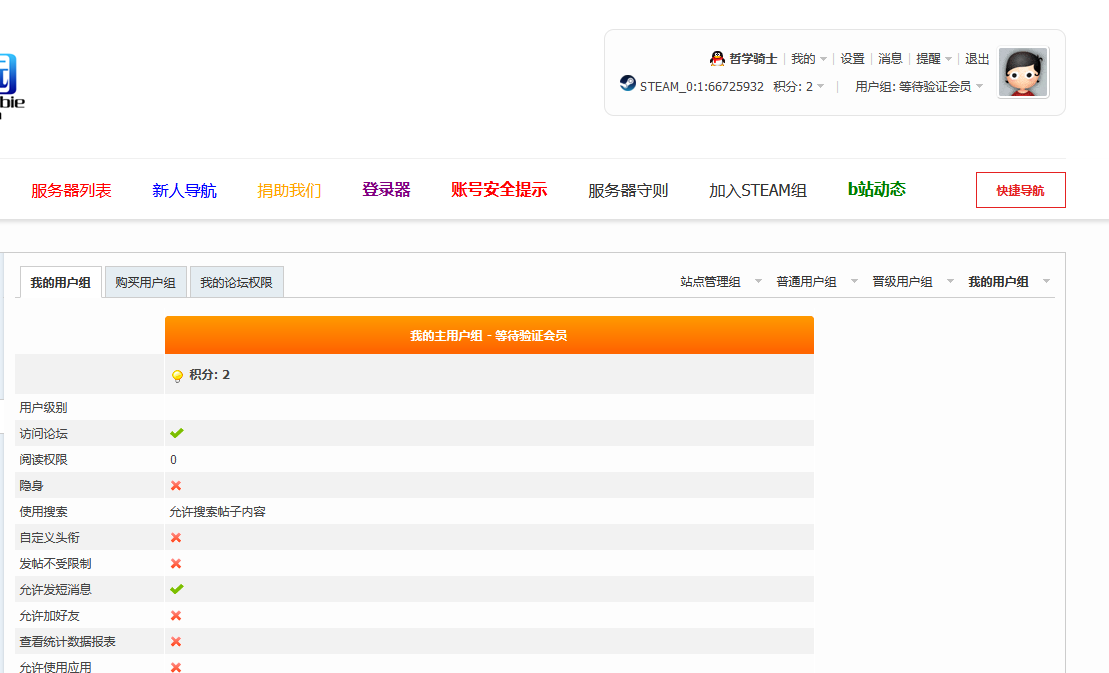Open 捐助我们 navigation item
This screenshot has height=673, width=1109.
tap(289, 191)
